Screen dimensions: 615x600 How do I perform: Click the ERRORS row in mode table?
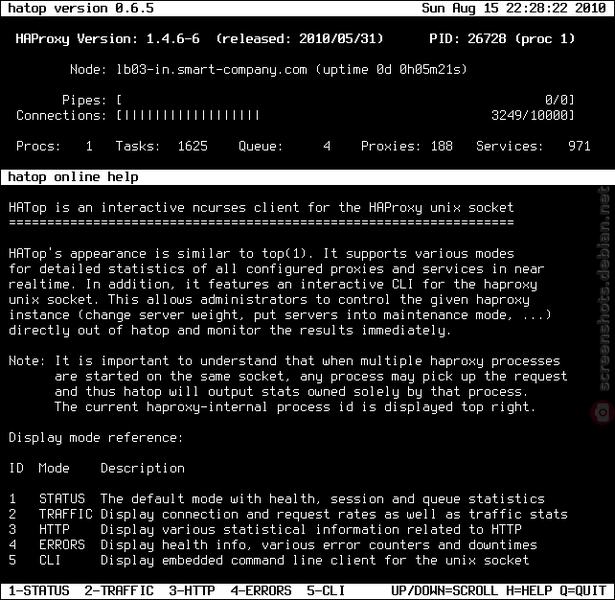(x=273, y=545)
